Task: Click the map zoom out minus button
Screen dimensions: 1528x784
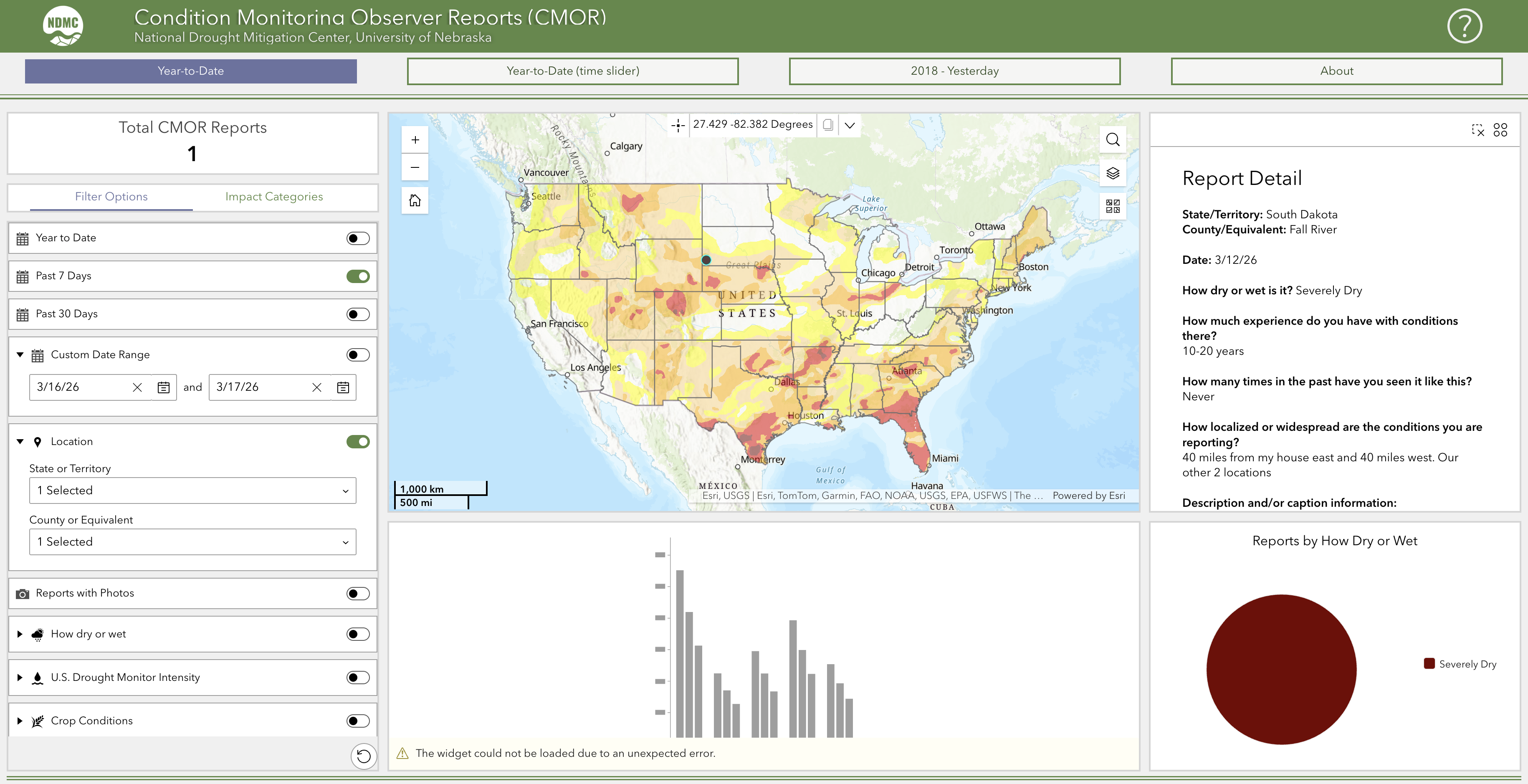Action: (x=415, y=167)
